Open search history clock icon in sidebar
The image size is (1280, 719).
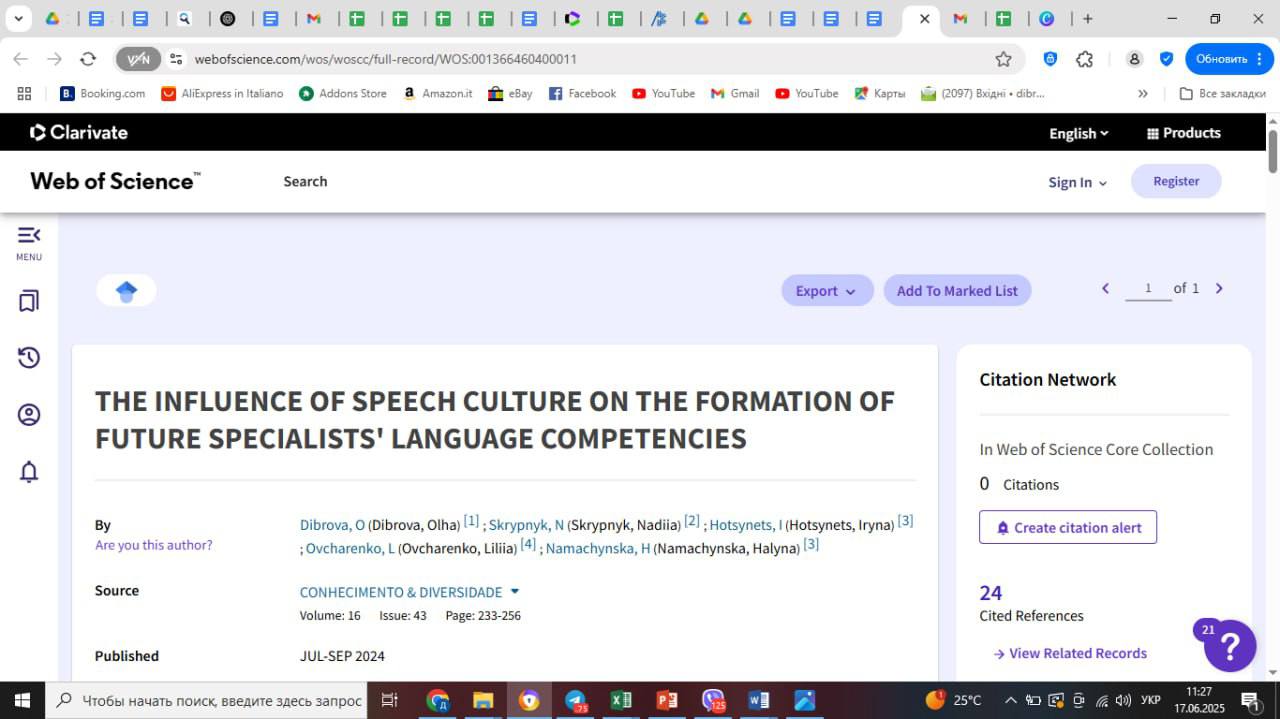[29, 358]
